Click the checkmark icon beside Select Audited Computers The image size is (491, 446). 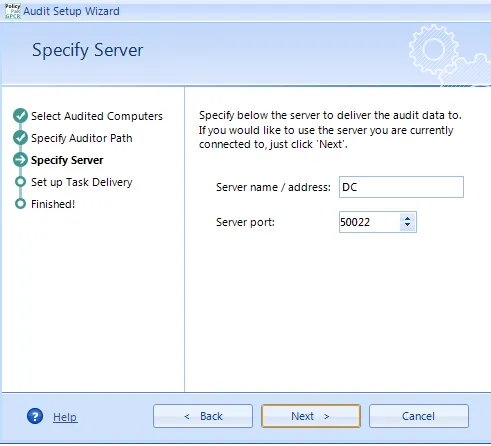[x=20, y=116]
